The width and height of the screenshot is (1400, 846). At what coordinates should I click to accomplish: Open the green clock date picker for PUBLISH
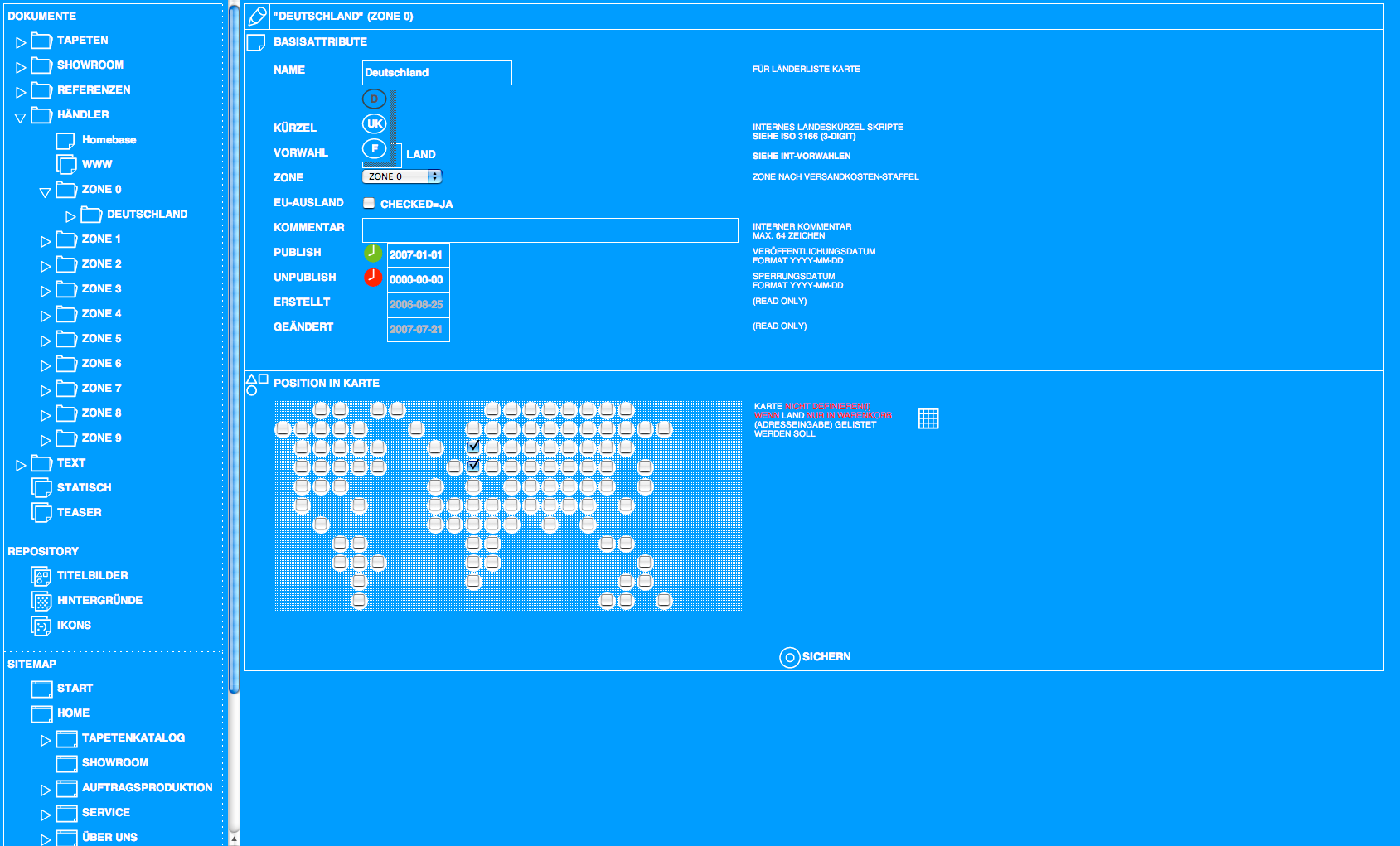(373, 252)
